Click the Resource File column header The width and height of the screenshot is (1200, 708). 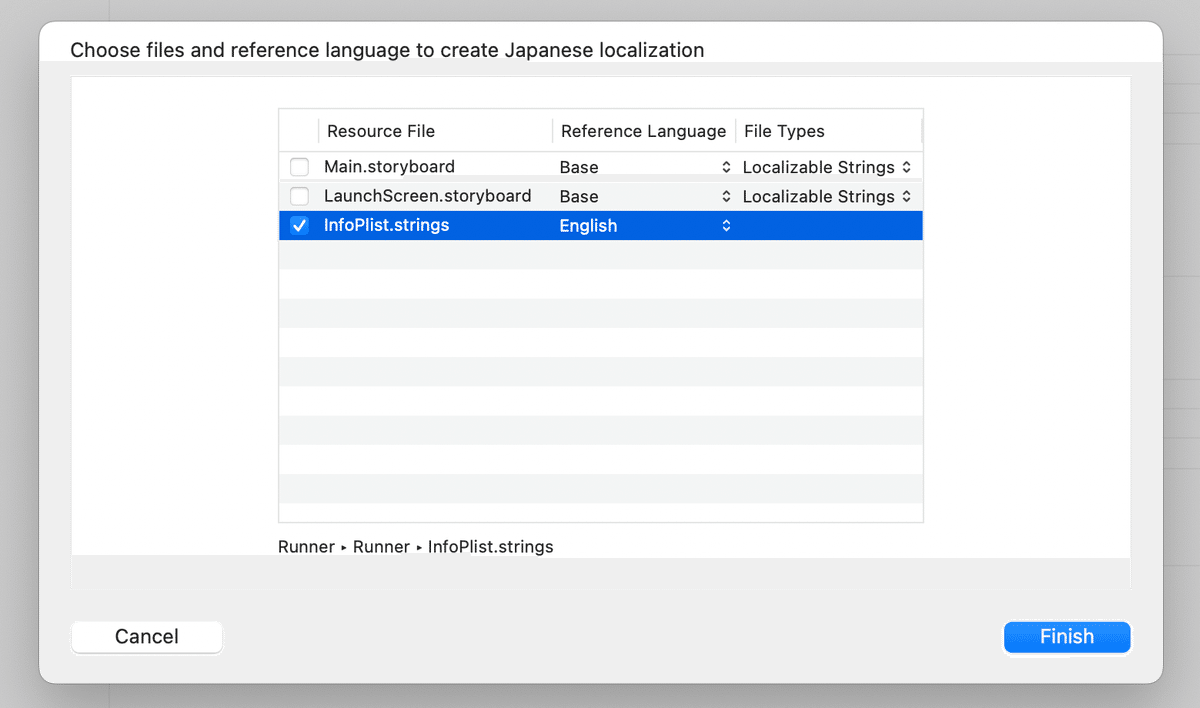coord(381,131)
